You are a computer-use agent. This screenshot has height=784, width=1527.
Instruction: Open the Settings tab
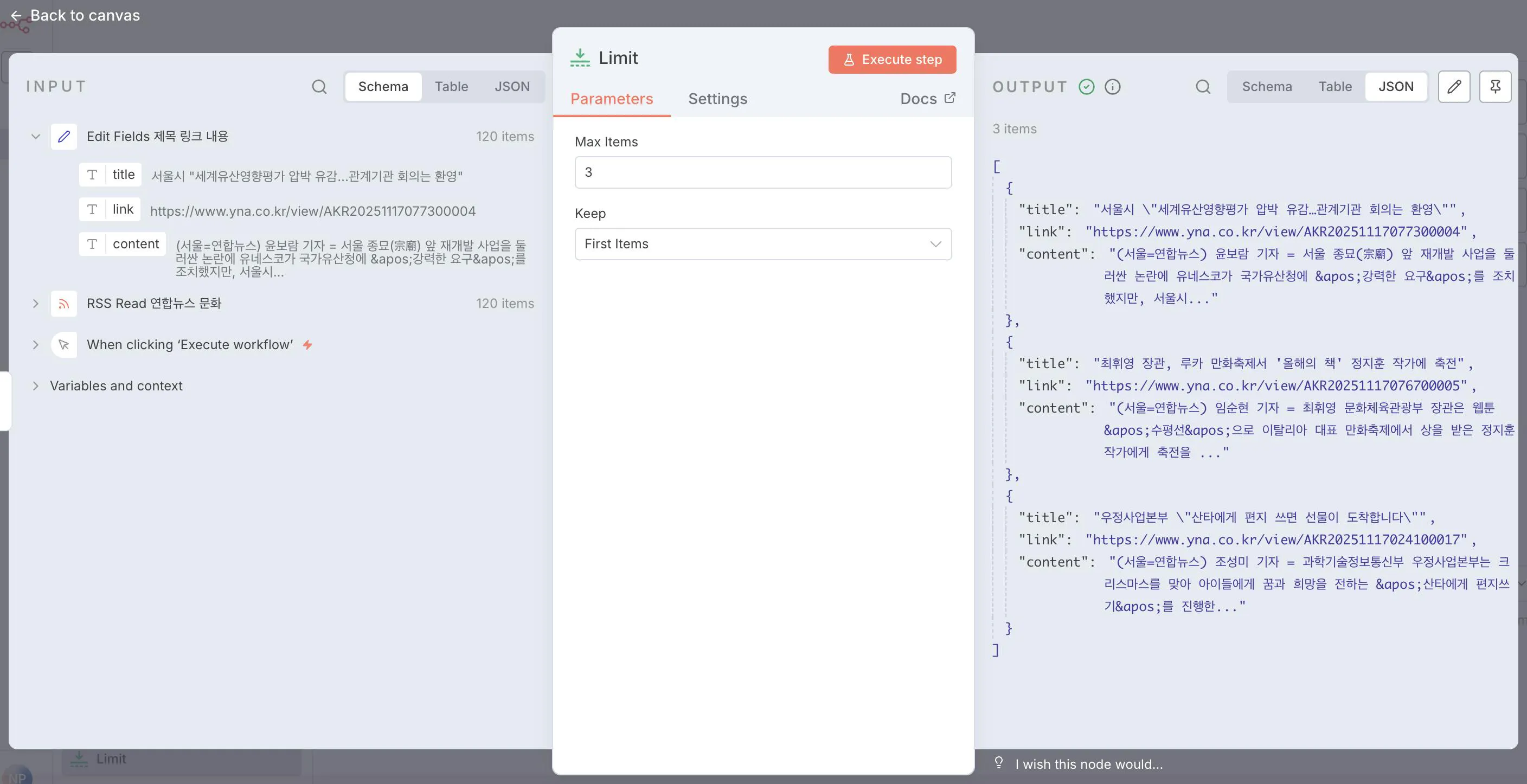[717, 99]
